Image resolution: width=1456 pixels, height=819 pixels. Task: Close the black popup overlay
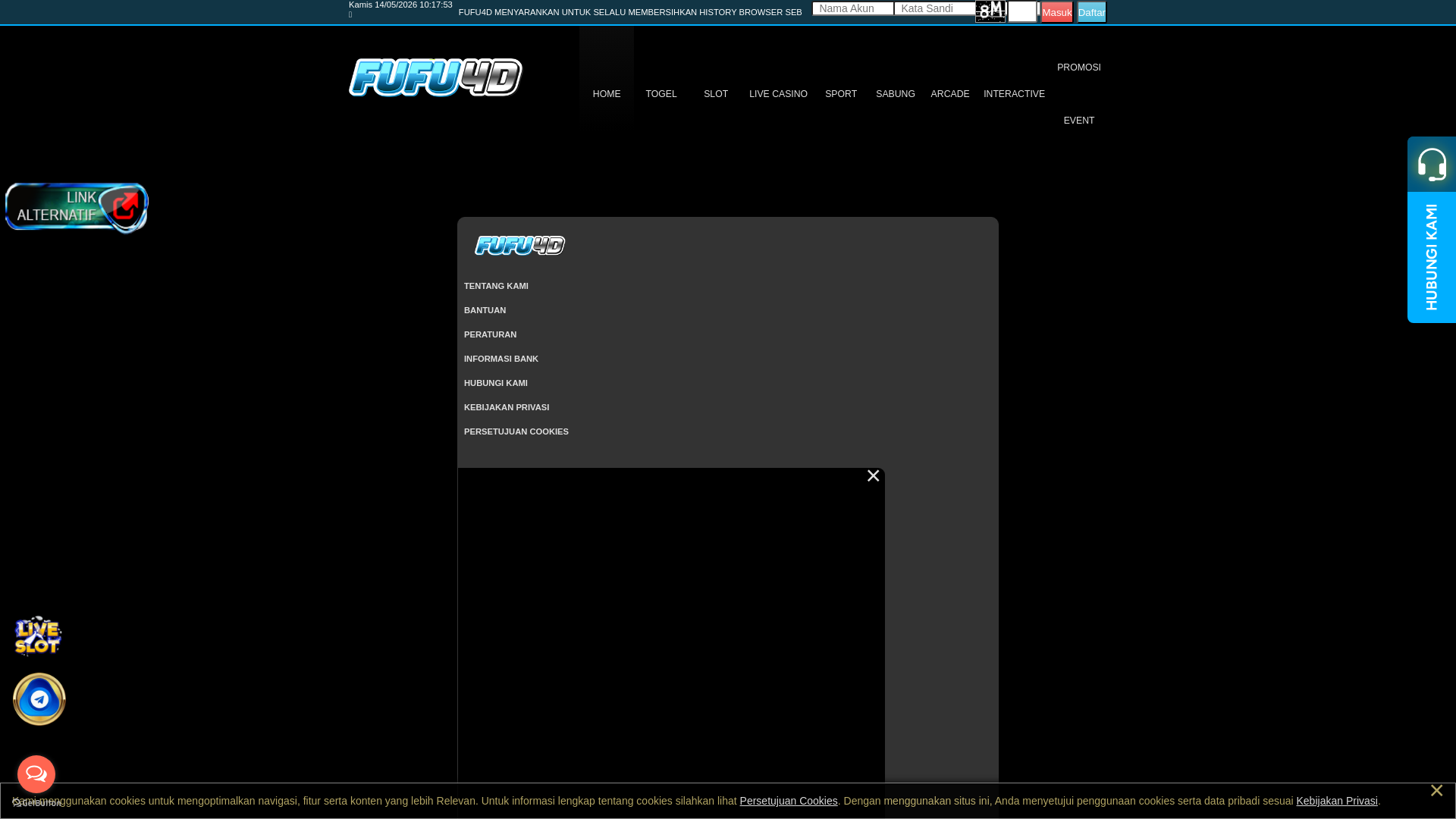pyautogui.click(x=873, y=476)
